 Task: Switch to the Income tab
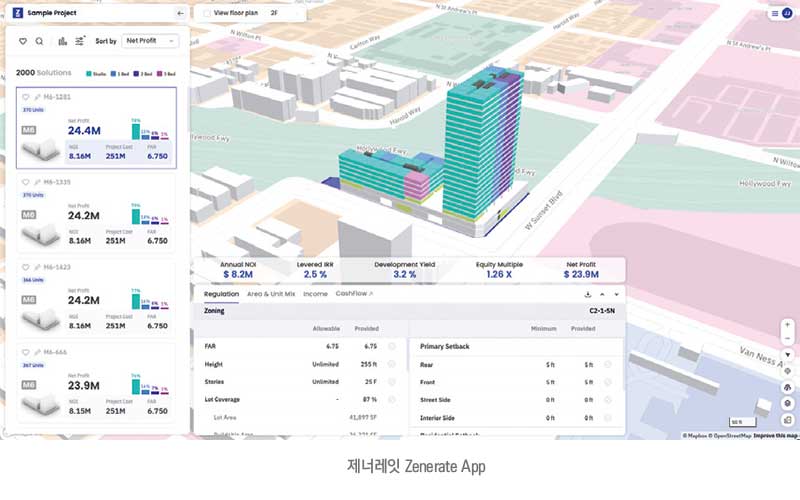[x=315, y=294]
